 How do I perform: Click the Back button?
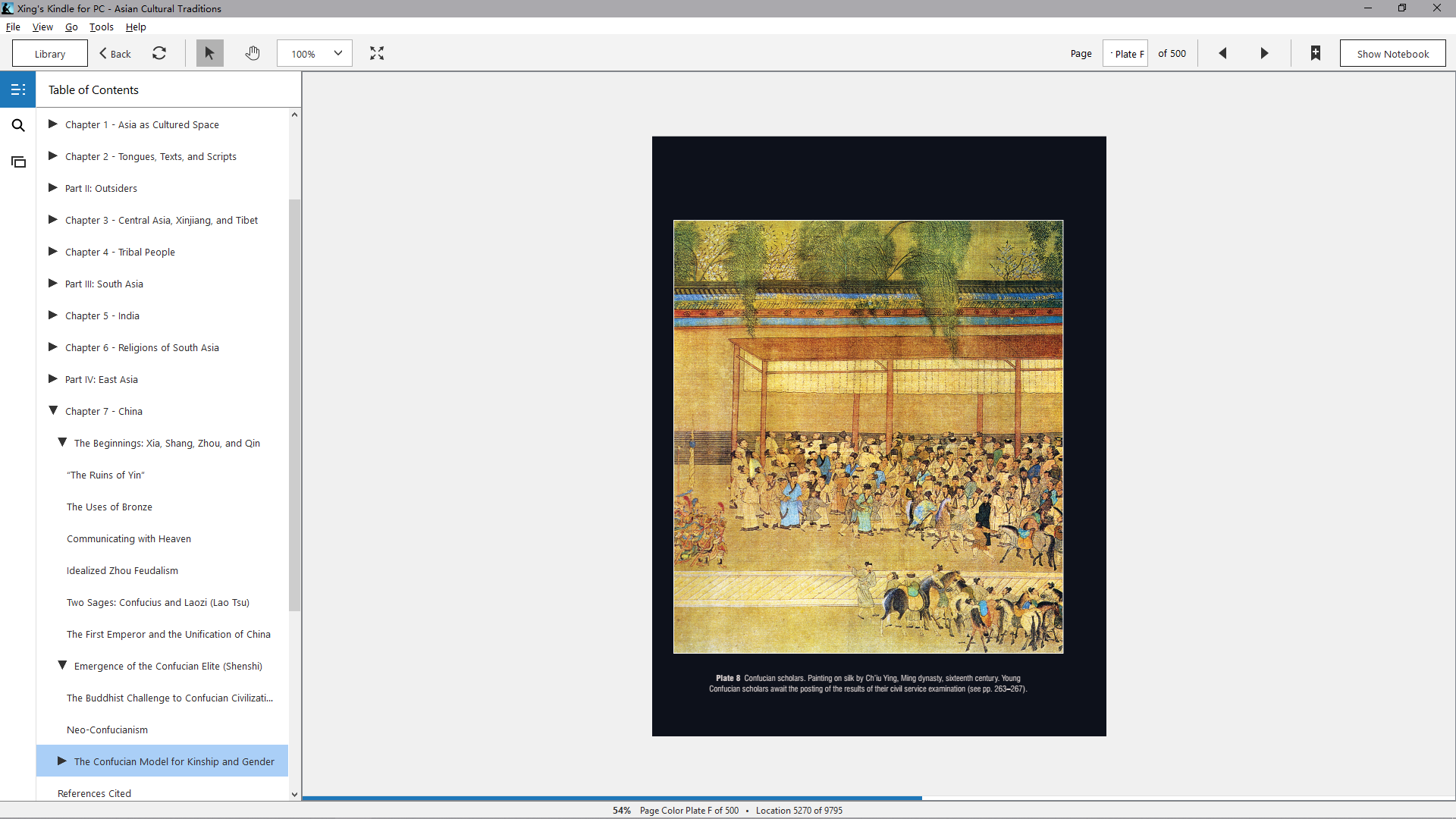(x=115, y=53)
